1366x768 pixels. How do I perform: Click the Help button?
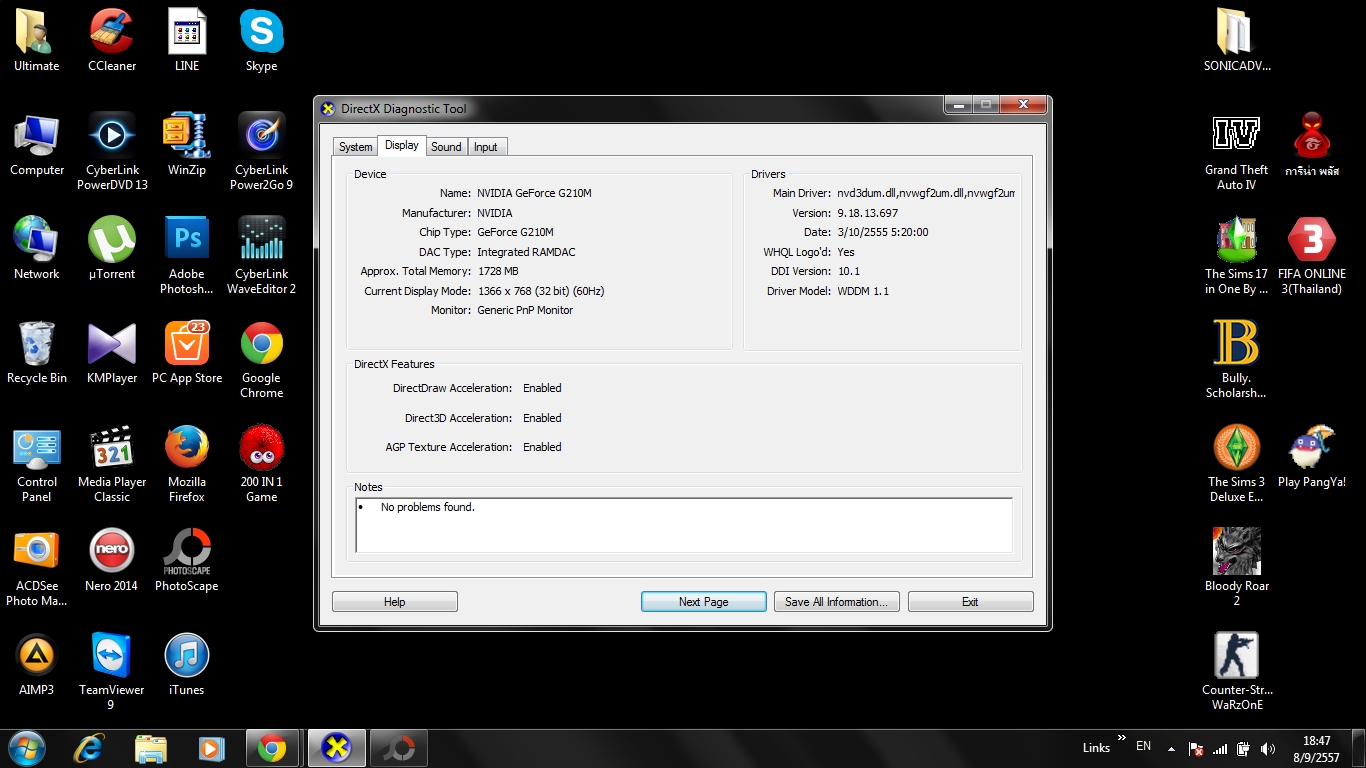[x=395, y=602]
